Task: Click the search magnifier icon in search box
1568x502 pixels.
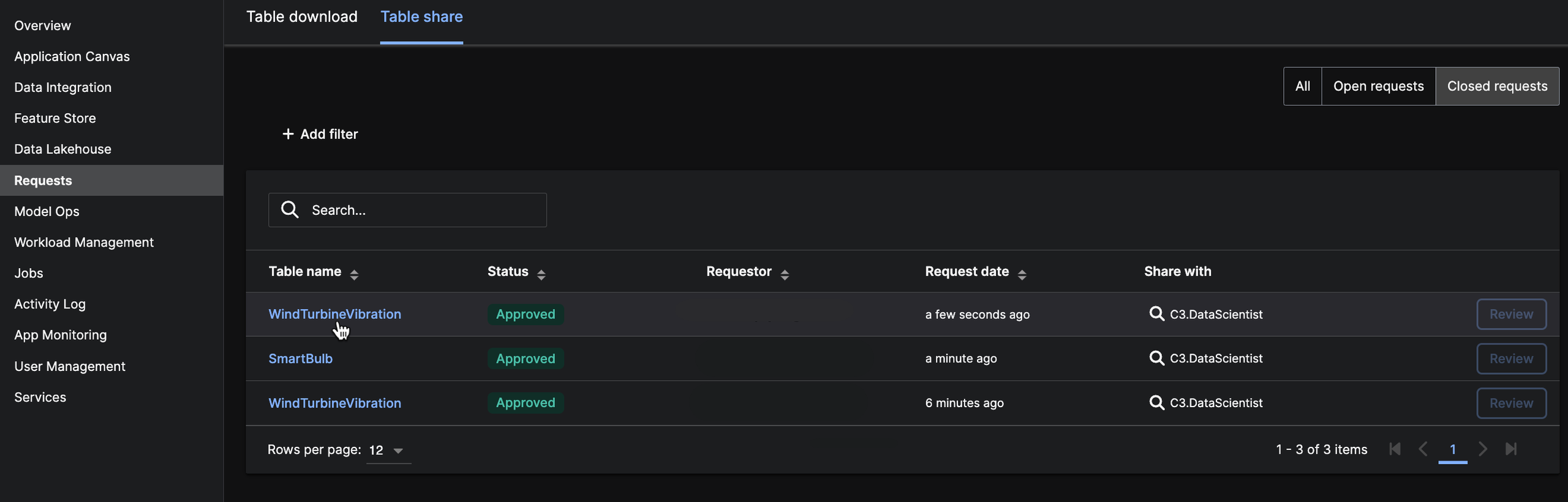Action: click(289, 210)
